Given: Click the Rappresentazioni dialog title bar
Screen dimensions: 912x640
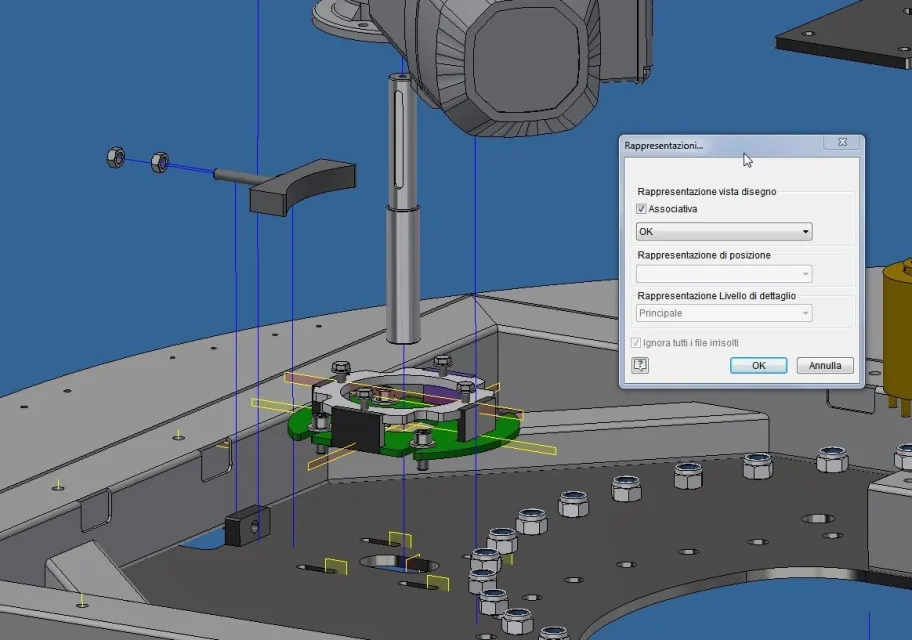Looking at the screenshot, I should 721,145.
